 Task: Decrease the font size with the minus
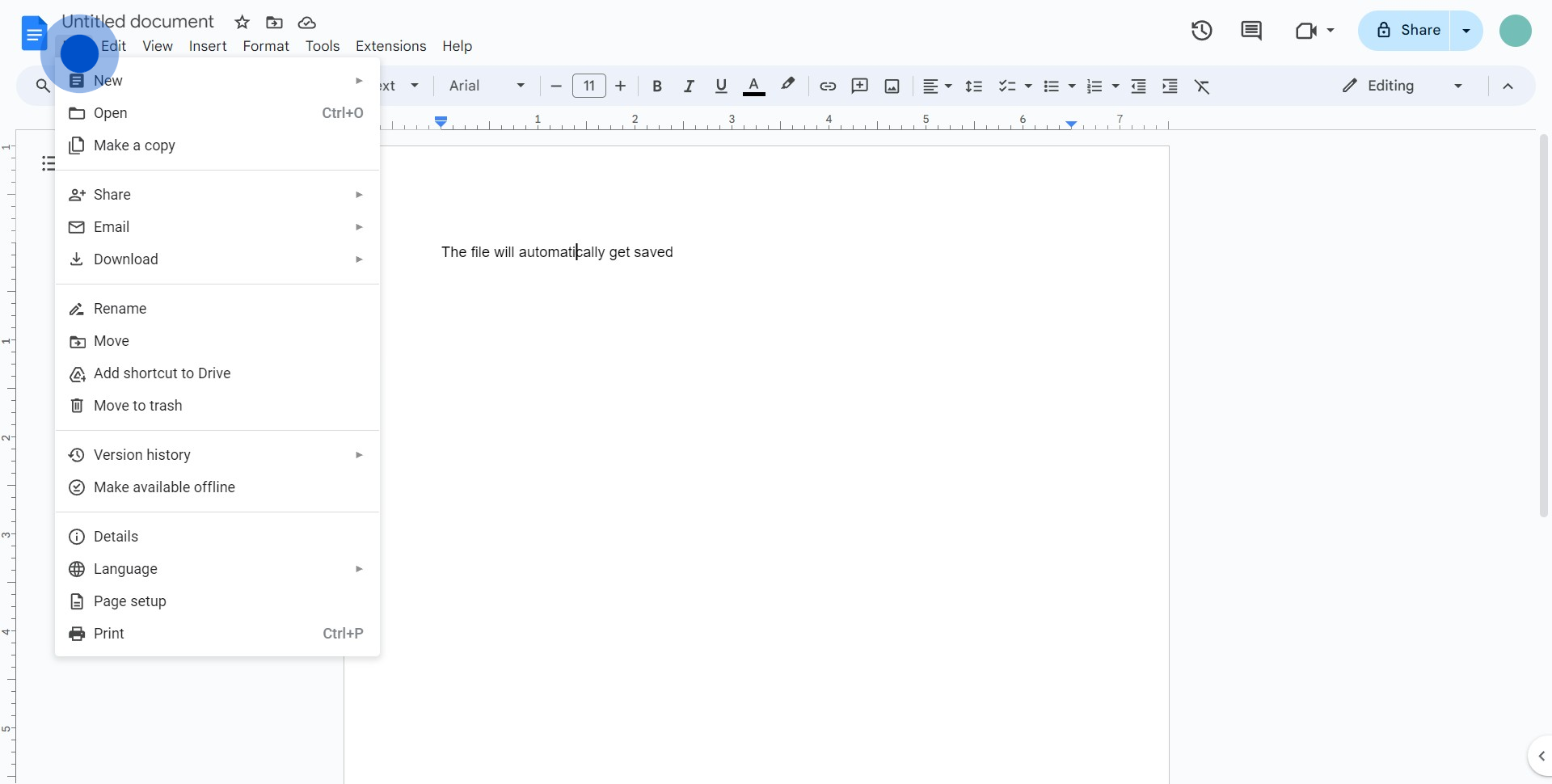coord(556,86)
